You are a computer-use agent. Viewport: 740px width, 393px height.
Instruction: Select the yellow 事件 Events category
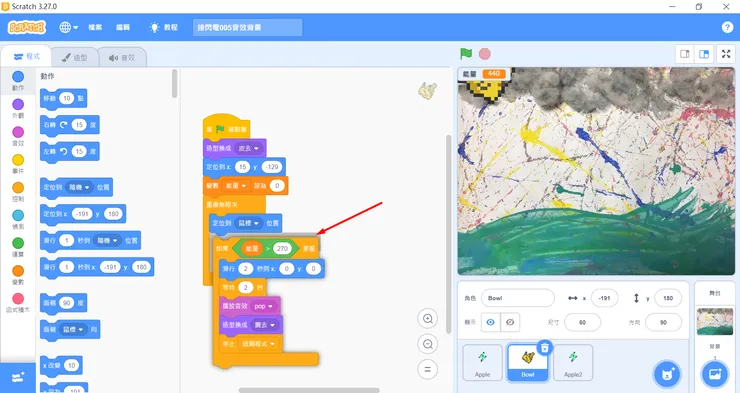[18, 164]
